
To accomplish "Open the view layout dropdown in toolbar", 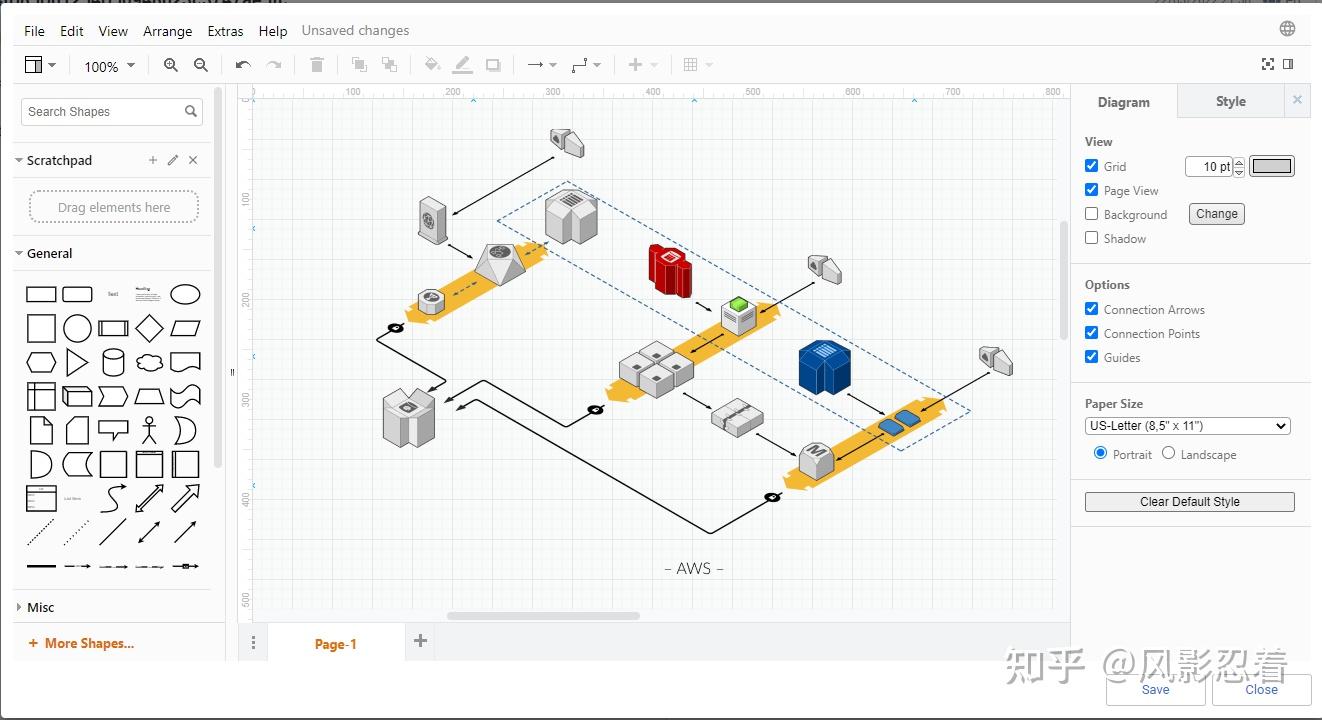I will tap(40, 65).
